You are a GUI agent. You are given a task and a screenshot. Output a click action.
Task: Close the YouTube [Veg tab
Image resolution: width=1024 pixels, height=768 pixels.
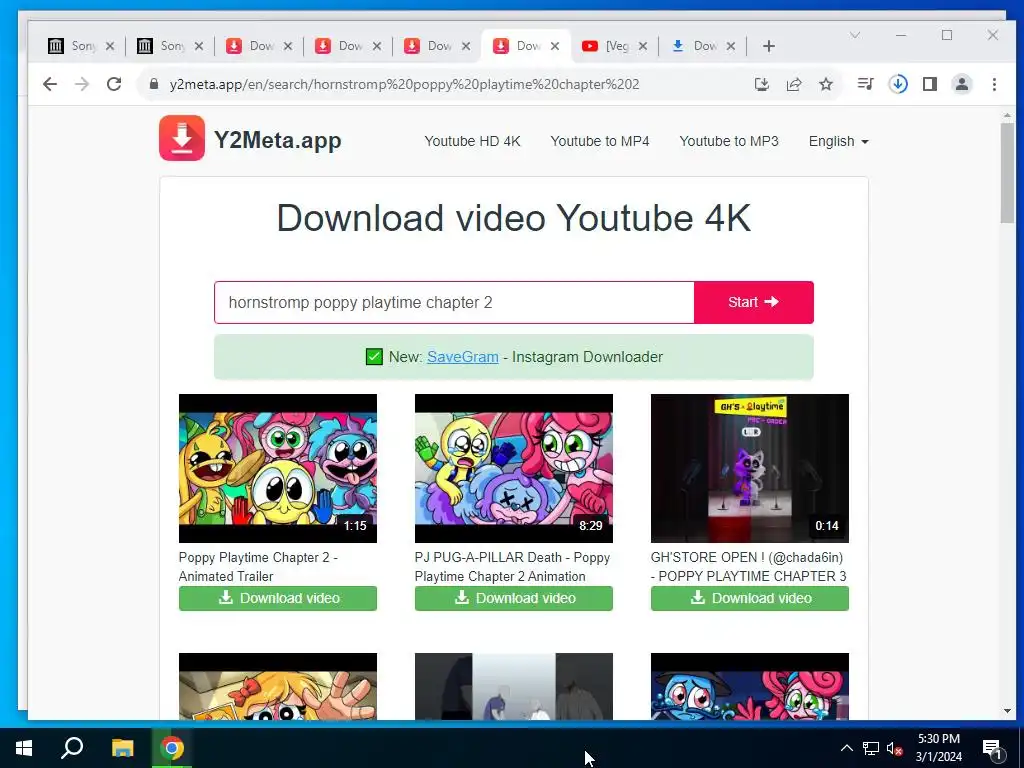(x=643, y=46)
